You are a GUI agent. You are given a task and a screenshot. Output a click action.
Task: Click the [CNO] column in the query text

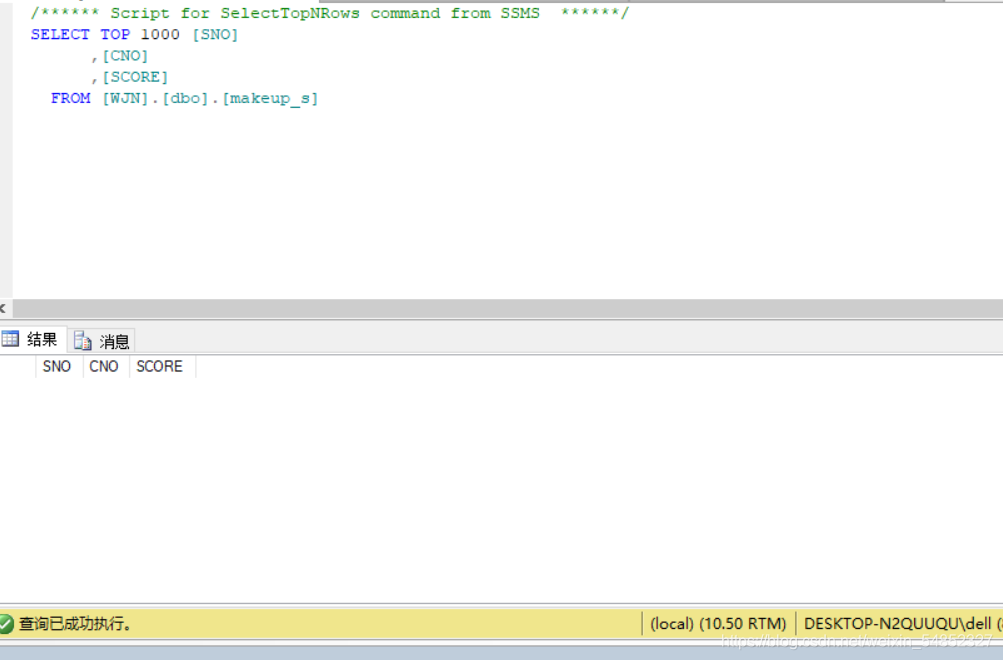point(125,56)
